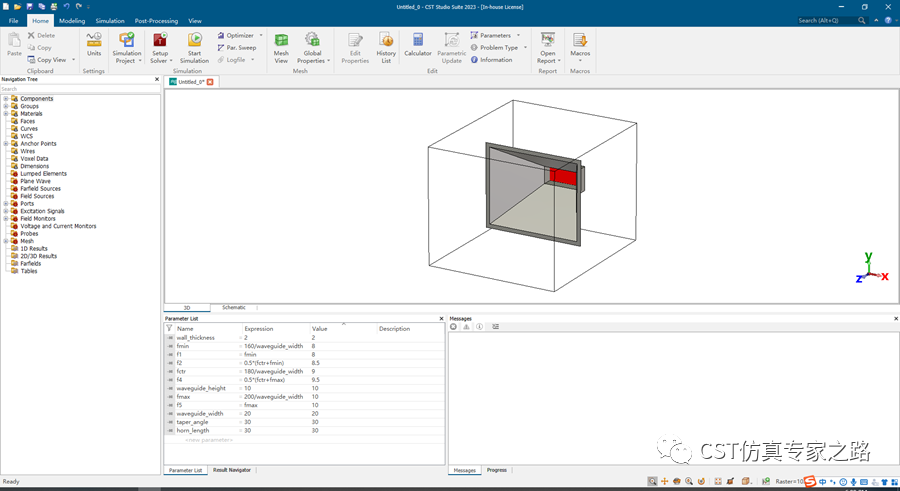
Task: Toggle the Parameter List filter icon
Action: pos(169,328)
